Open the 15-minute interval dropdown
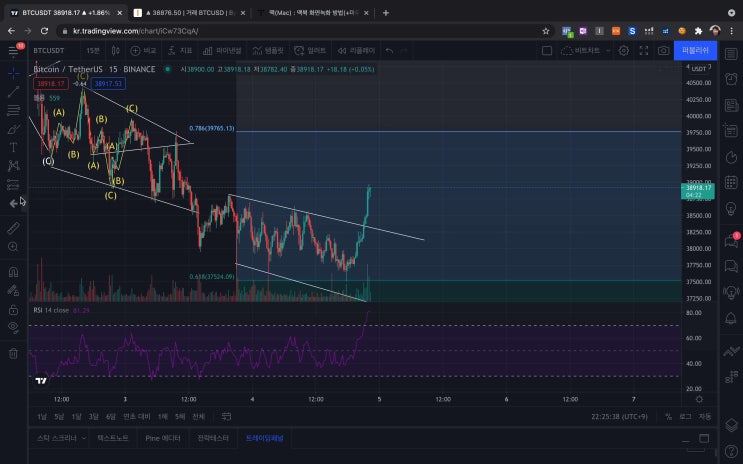Viewport: 743px width, 464px height. [x=93, y=50]
